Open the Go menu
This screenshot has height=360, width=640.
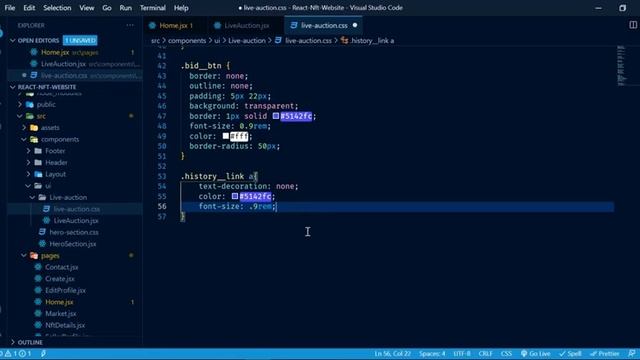(107, 8)
